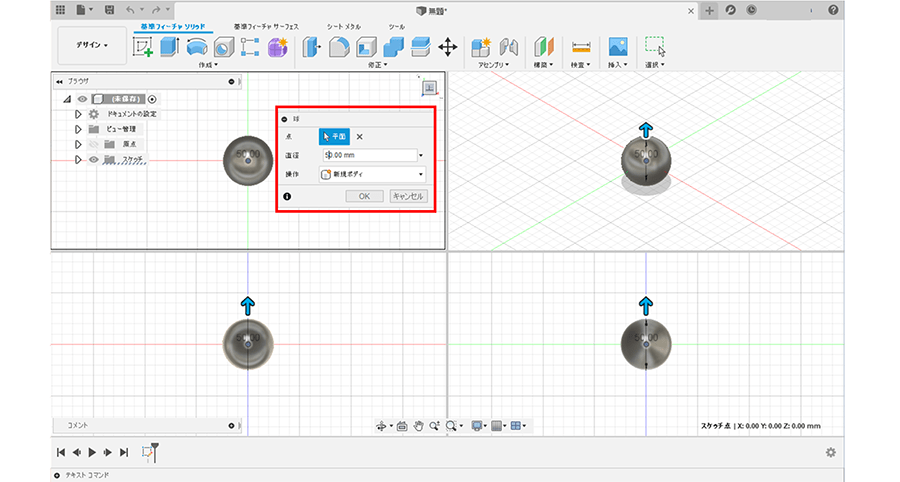Select the Revolve tool icon

point(196,46)
